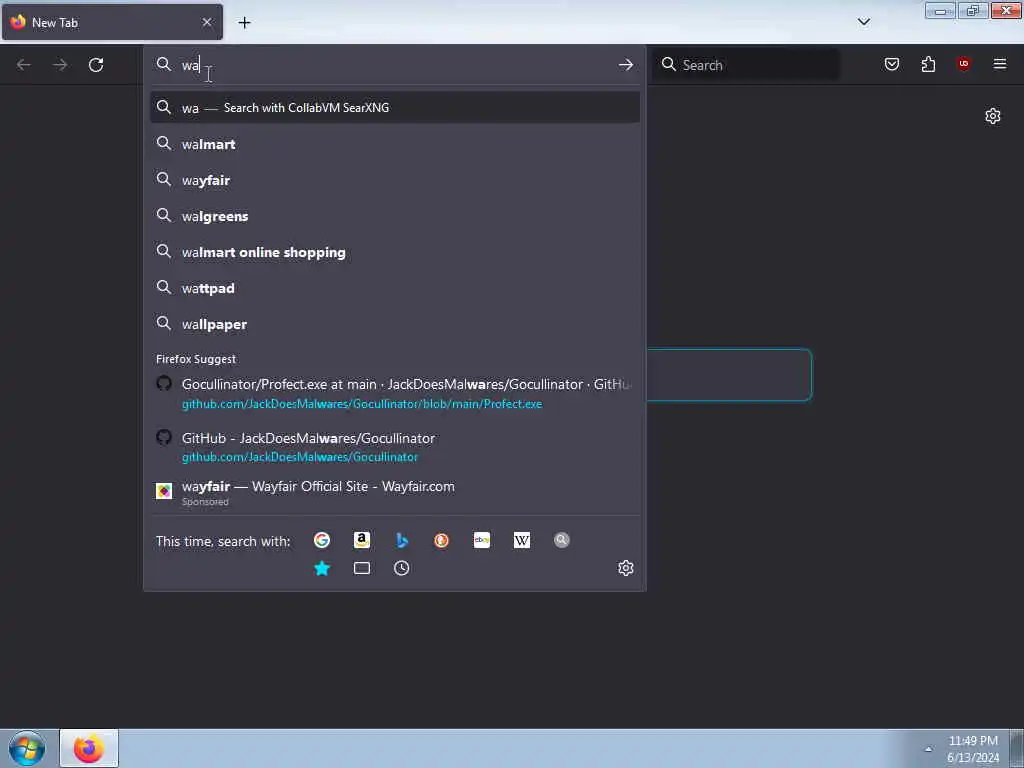Search this time with Wikipedia
Screen dimensions: 1024x768
click(x=522, y=540)
